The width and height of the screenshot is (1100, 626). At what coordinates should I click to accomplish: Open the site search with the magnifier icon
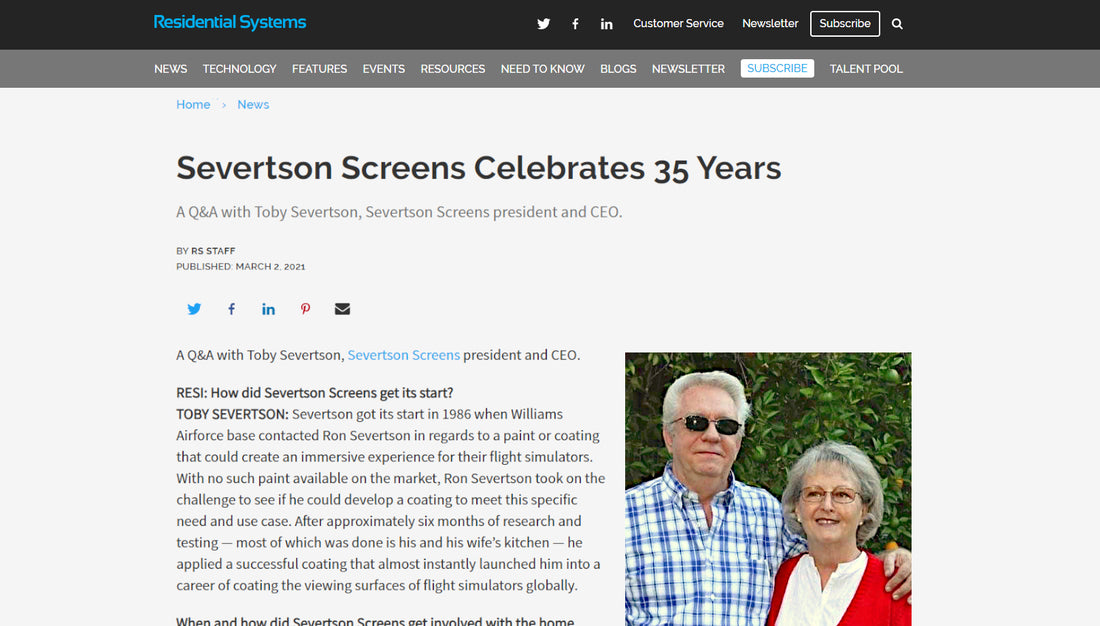(x=897, y=23)
